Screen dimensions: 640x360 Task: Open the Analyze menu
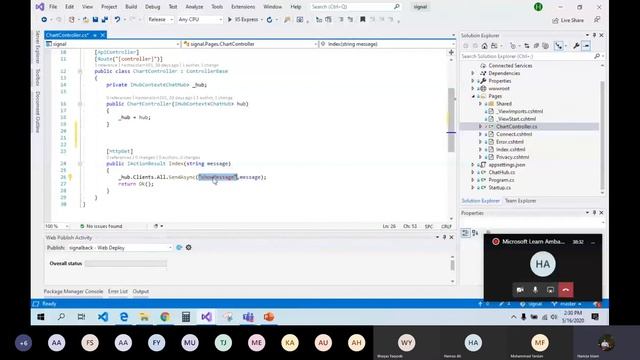[194, 7]
